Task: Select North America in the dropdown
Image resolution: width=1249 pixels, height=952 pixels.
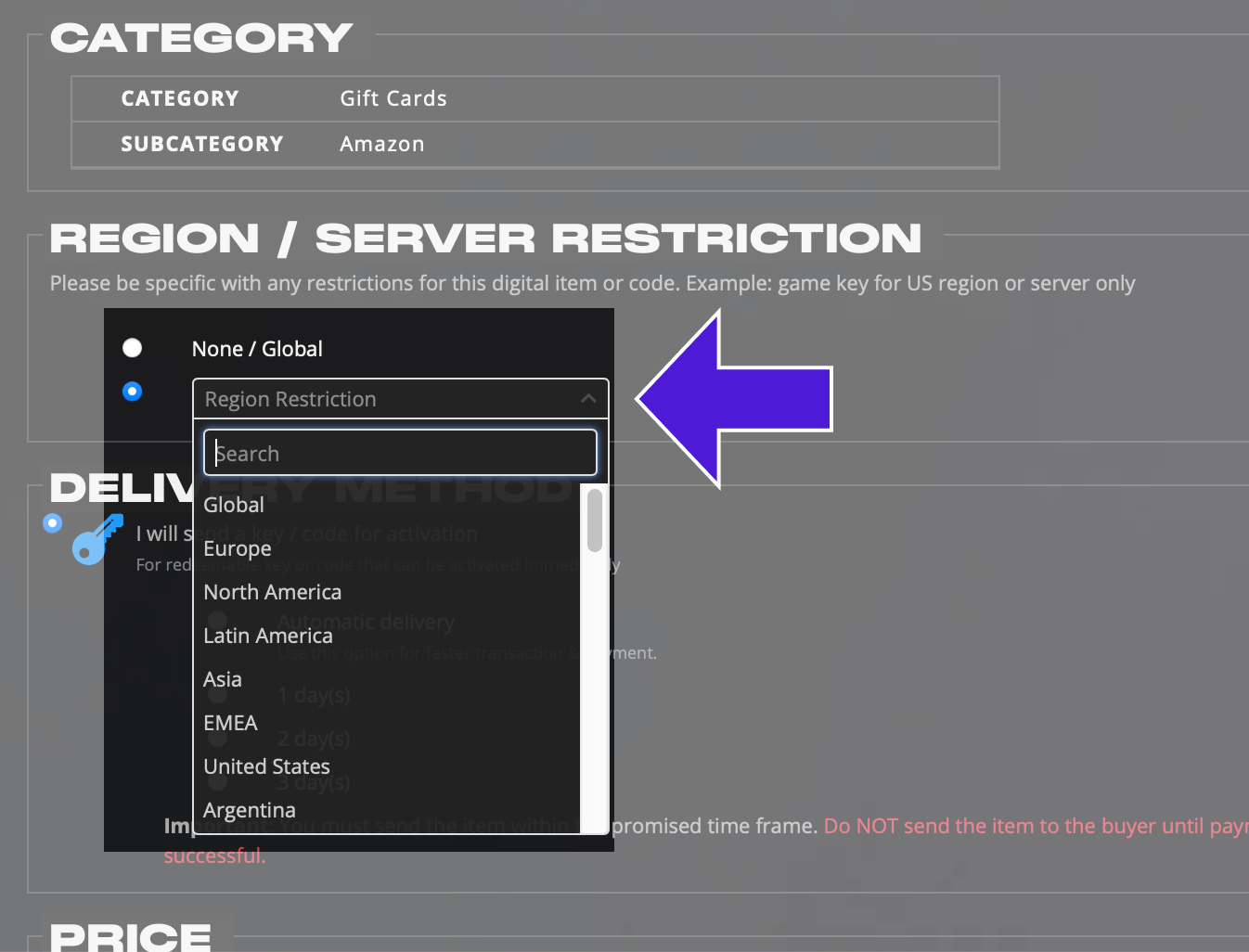Action: (273, 592)
